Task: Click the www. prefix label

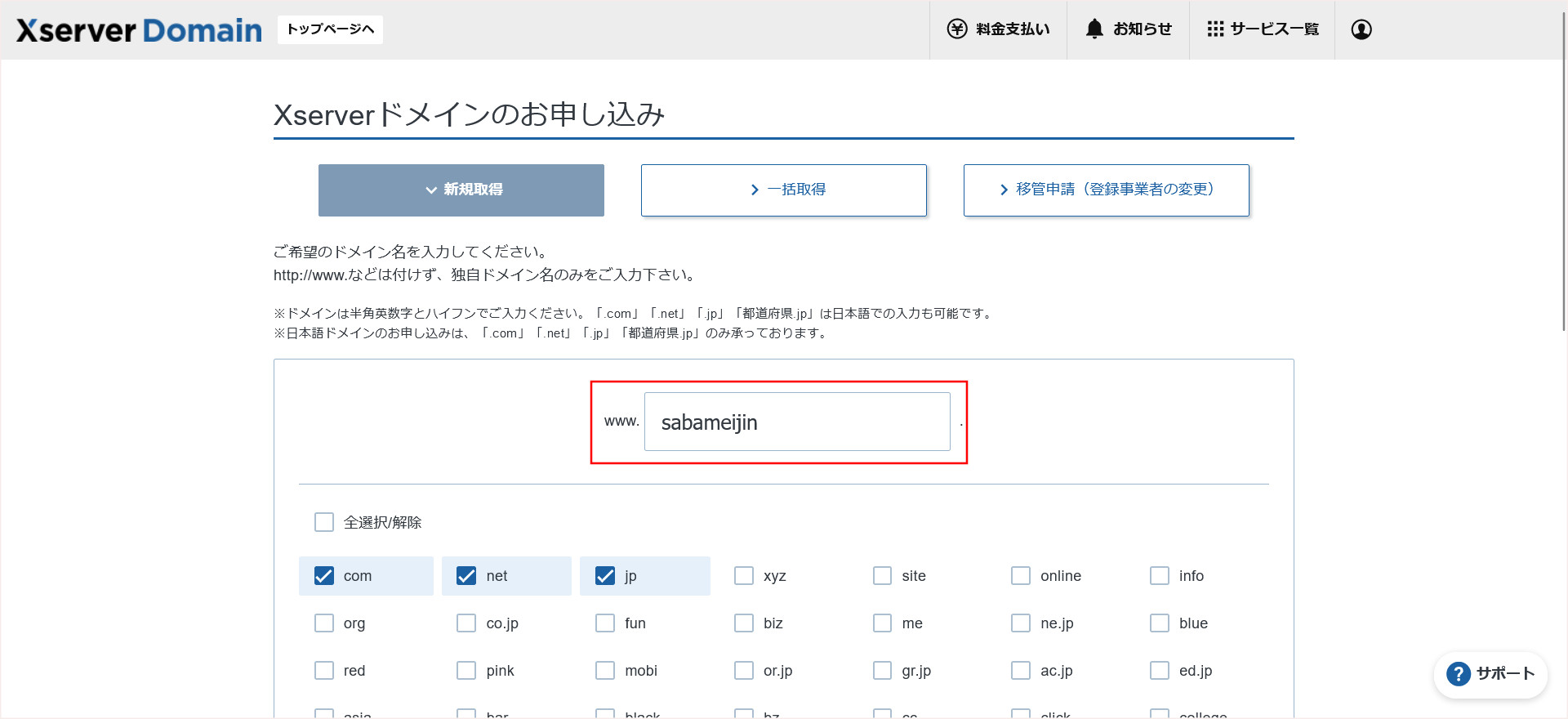Action: [621, 422]
